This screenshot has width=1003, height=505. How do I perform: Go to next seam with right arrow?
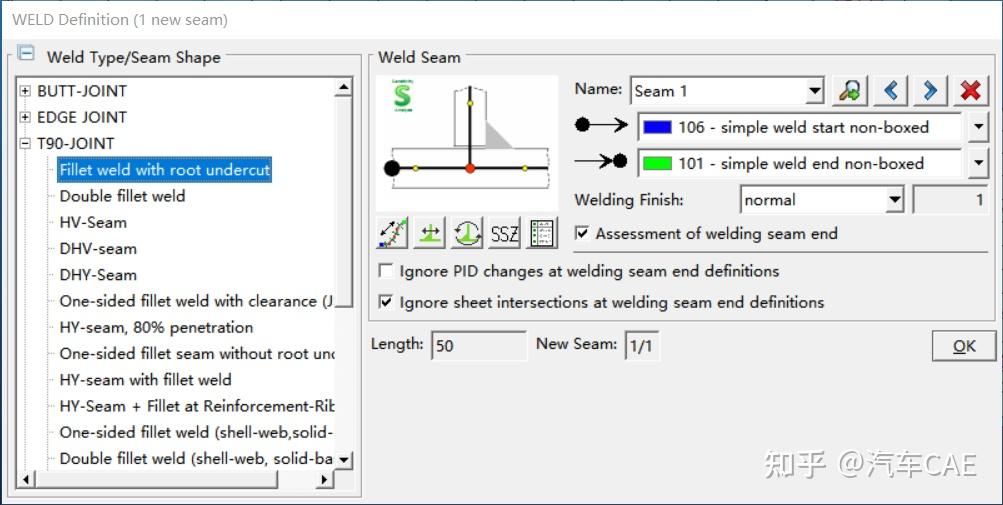[930, 91]
